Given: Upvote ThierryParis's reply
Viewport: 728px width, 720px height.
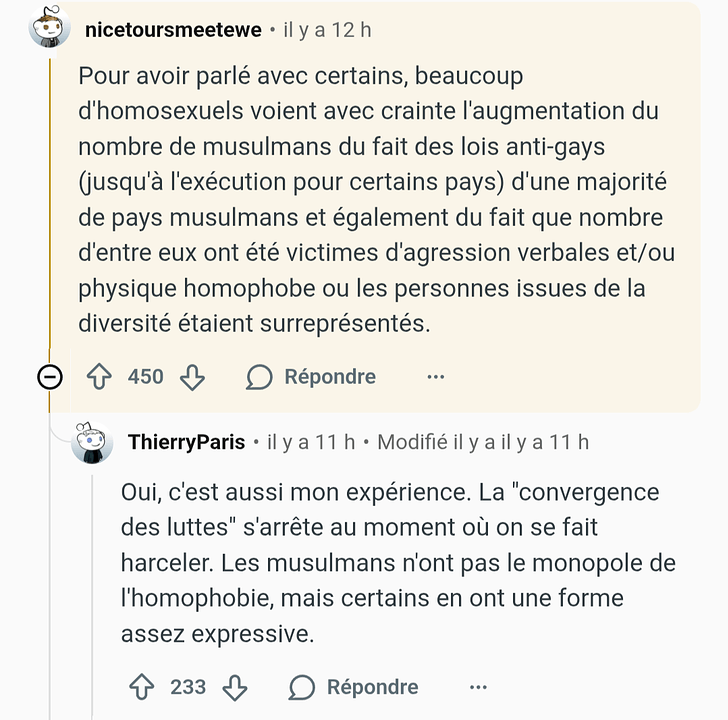Looking at the screenshot, I should pyautogui.click(x=141, y=687).
